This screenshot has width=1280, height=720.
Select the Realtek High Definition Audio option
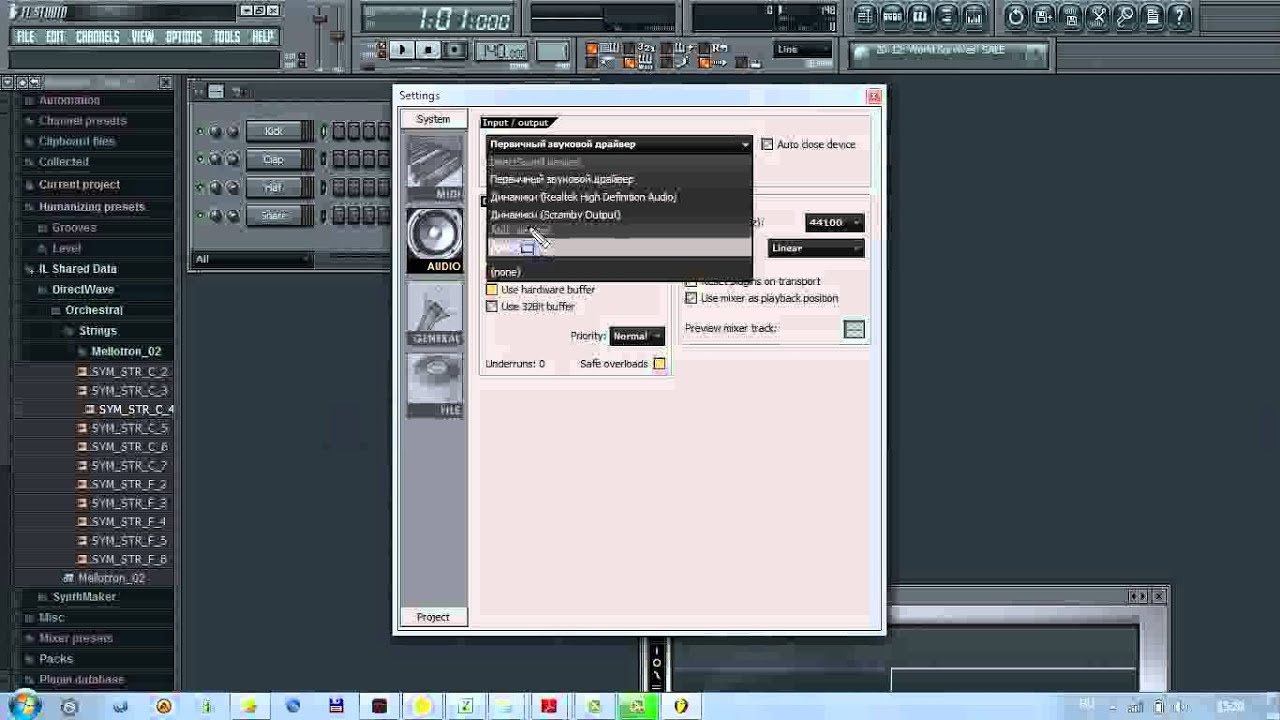click(x=619, y=197)
